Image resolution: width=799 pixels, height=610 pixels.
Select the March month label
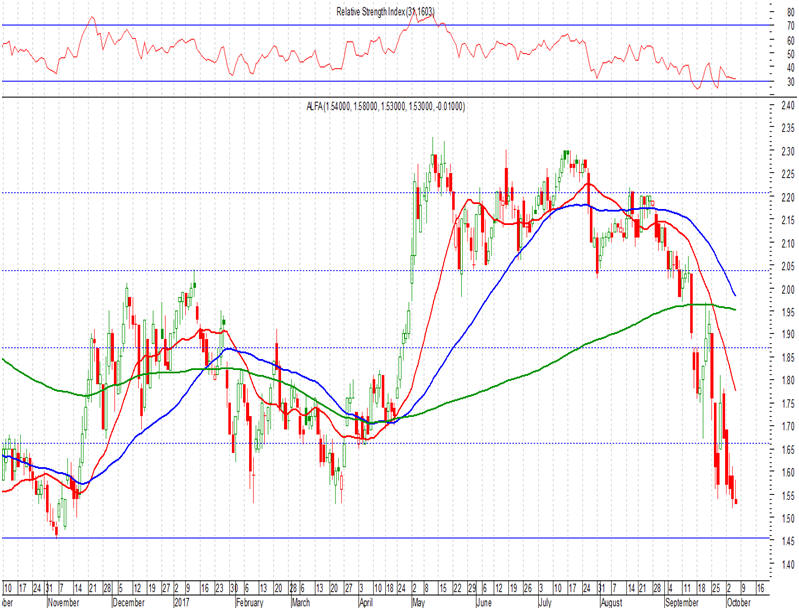(301, 602)
